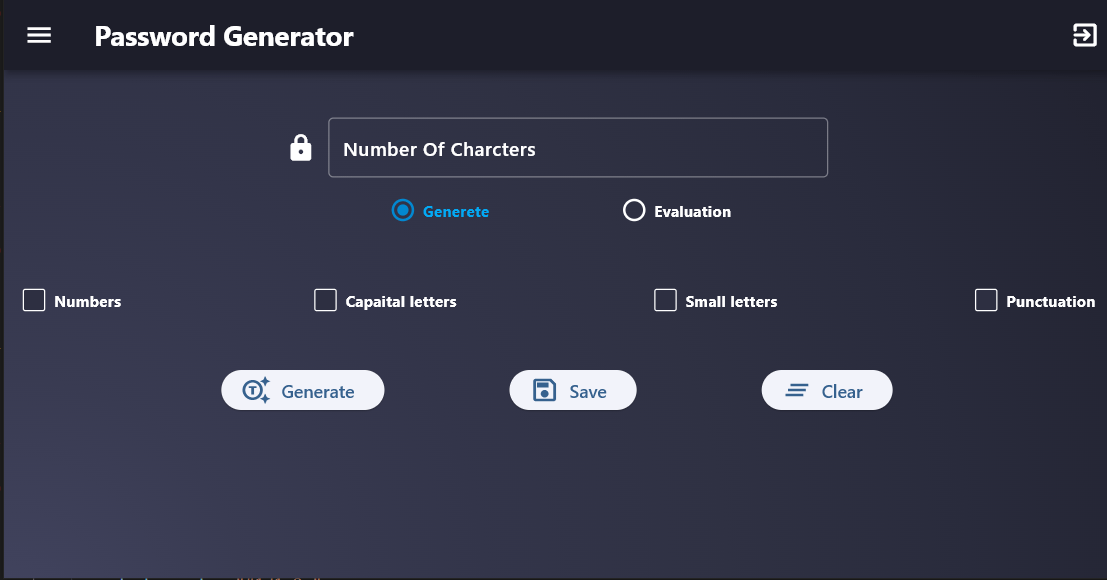Viewport: 1107px width, 580px height.
Task: Tick the Numbers checkbox
Action: (34, 300)
